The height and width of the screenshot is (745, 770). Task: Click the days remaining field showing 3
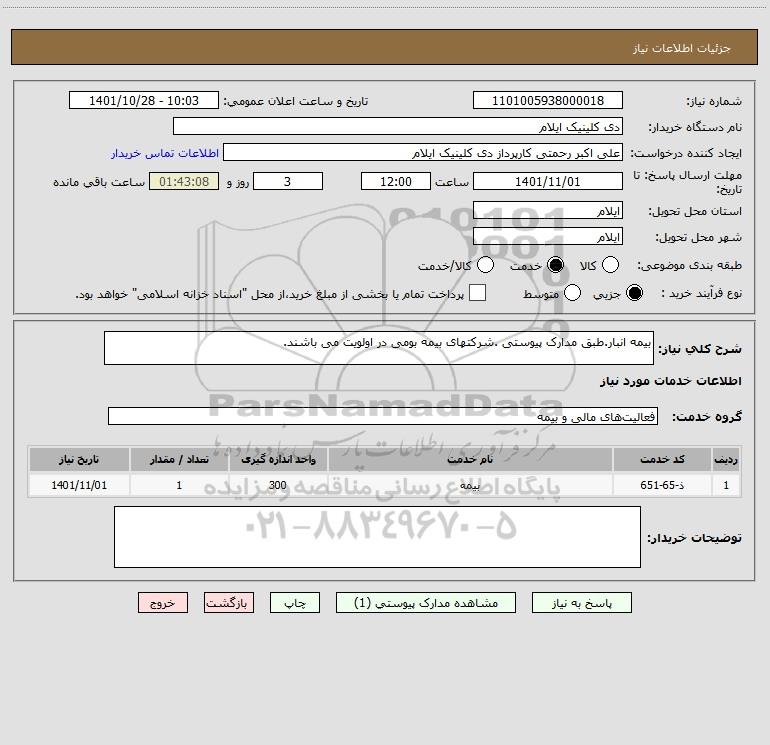[x=288, y=181]
